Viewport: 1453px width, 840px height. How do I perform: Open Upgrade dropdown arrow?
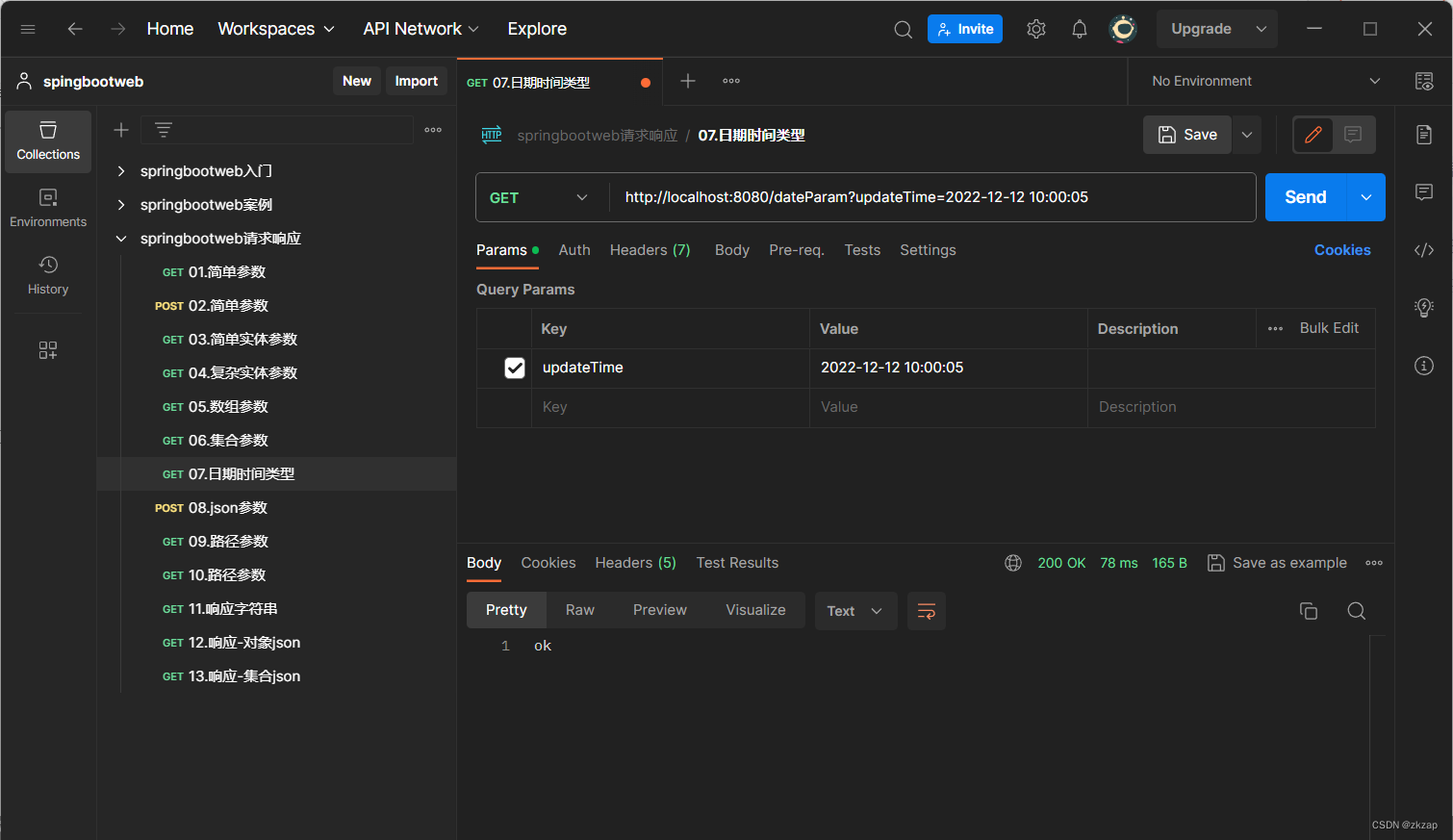coord(1261,29)
